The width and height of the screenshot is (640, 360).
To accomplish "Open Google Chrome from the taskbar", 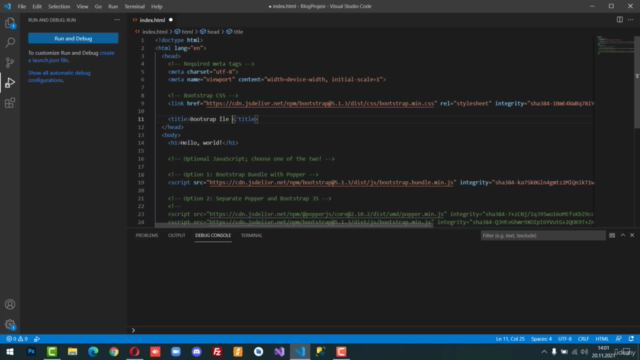I will click(x=114, y=351).
